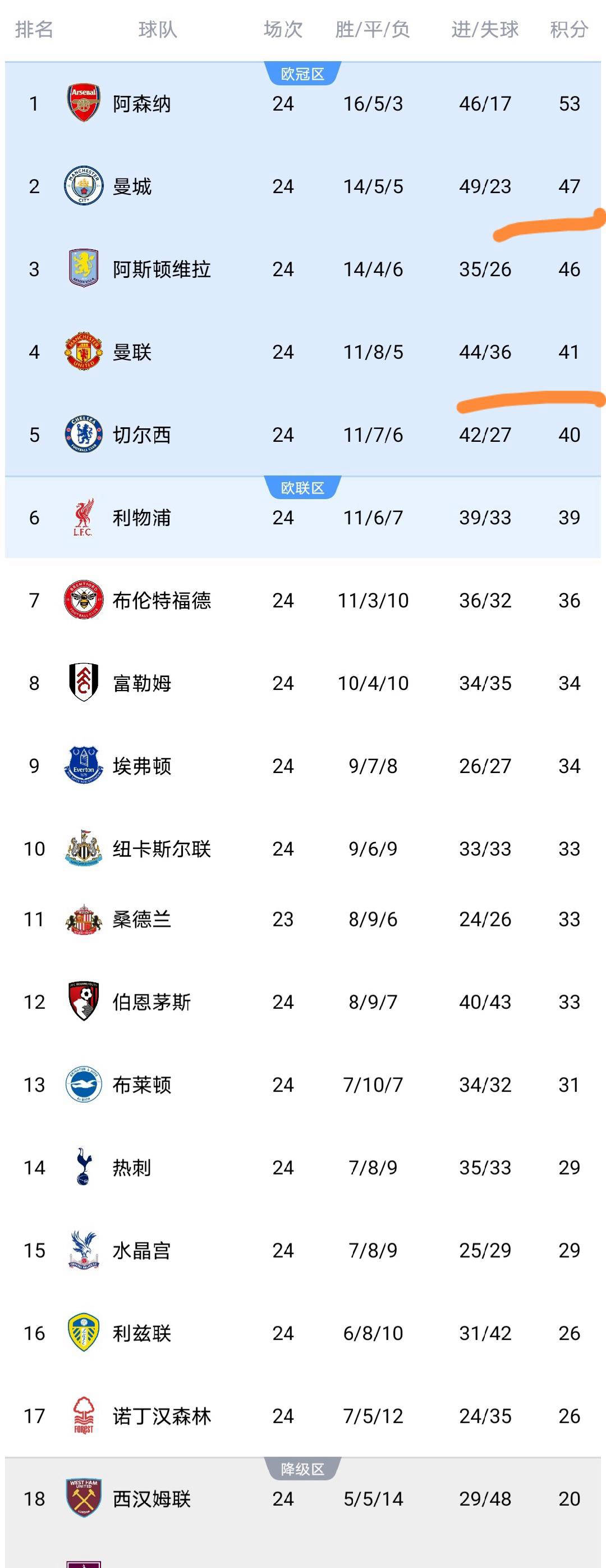Open team link 布伦特福德
Viewport: 606px width, 1568px height.
tap(162, 600)
